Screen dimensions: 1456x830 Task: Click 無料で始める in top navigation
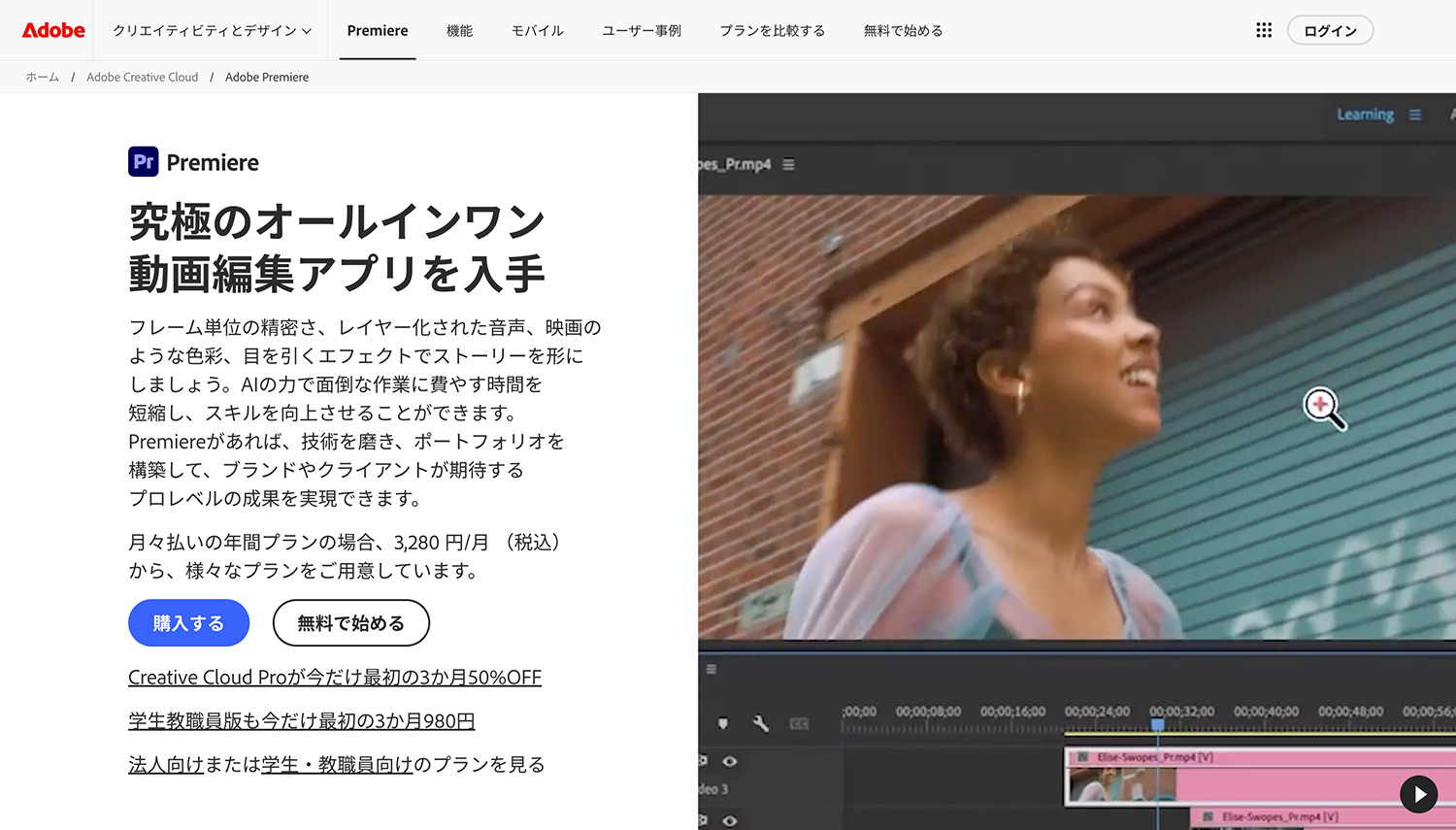pos(904,30)
